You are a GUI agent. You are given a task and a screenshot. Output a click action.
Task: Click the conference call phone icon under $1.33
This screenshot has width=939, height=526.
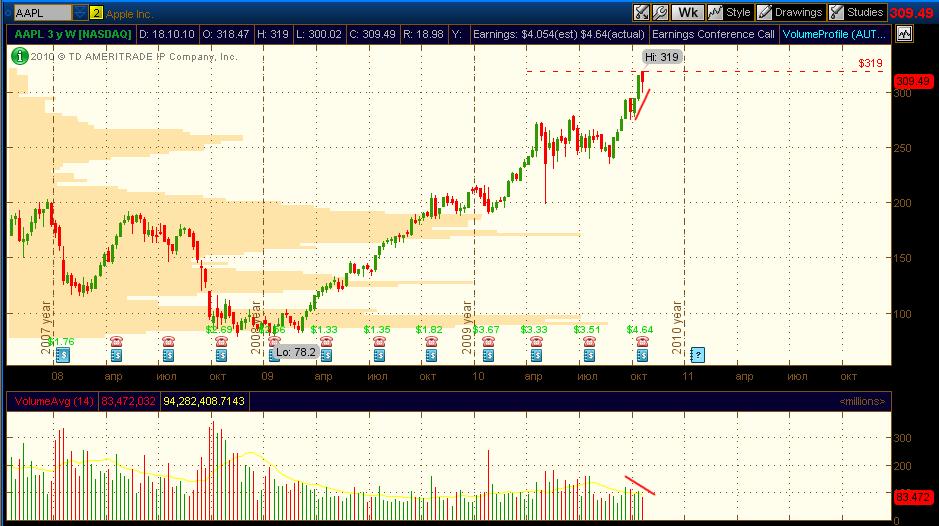point(326,341)
